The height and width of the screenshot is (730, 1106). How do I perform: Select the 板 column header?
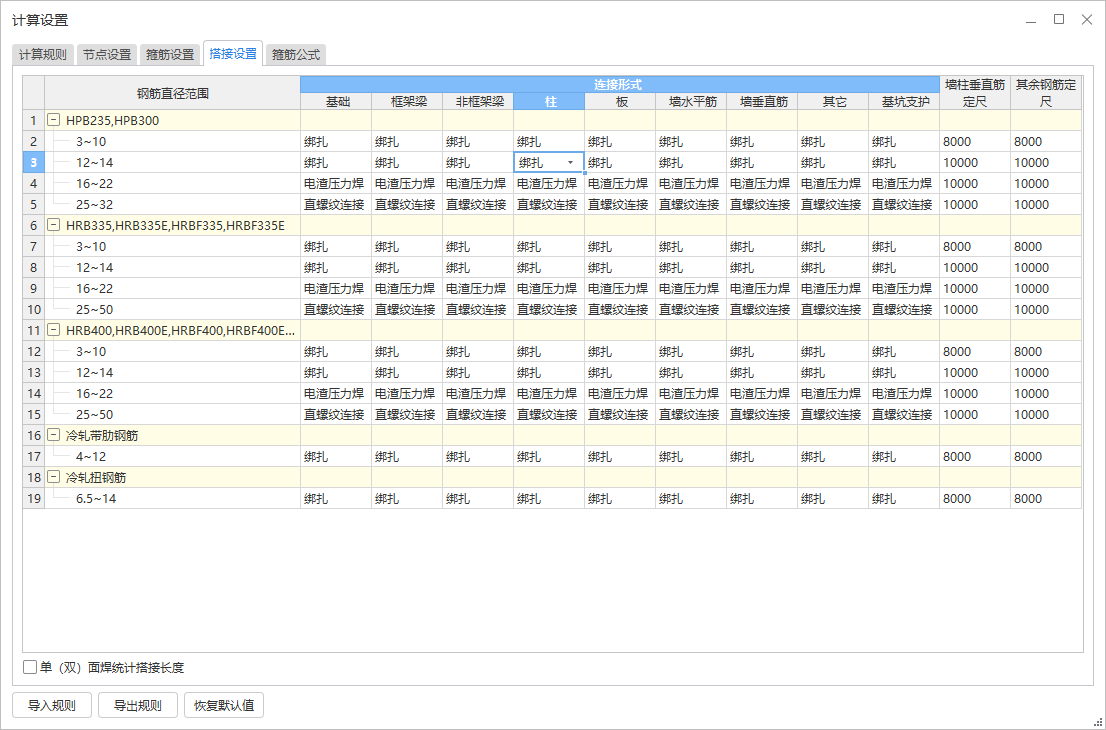pyautogui.click(x=621, y=102)
